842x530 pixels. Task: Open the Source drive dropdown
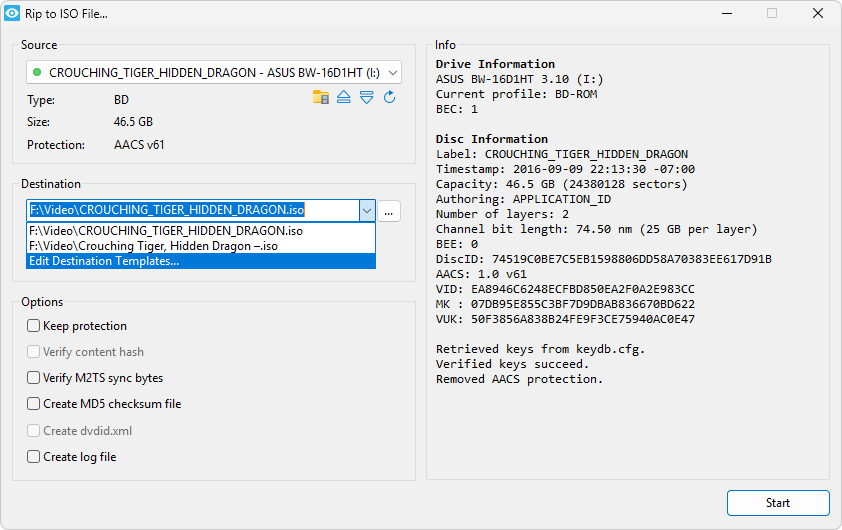(x=392, y=72)
